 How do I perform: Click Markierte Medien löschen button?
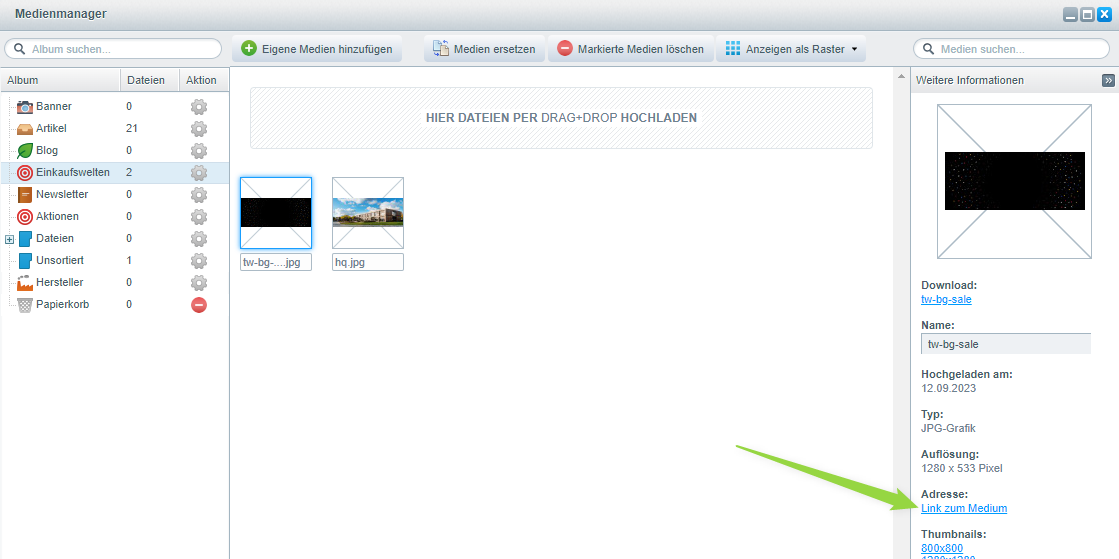pyautogui.click(x=631, y=49)
